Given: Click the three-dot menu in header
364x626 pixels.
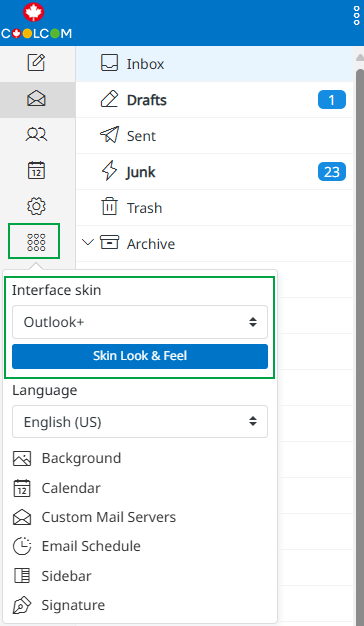Looking at the screenshot, I should coord(357,16).
